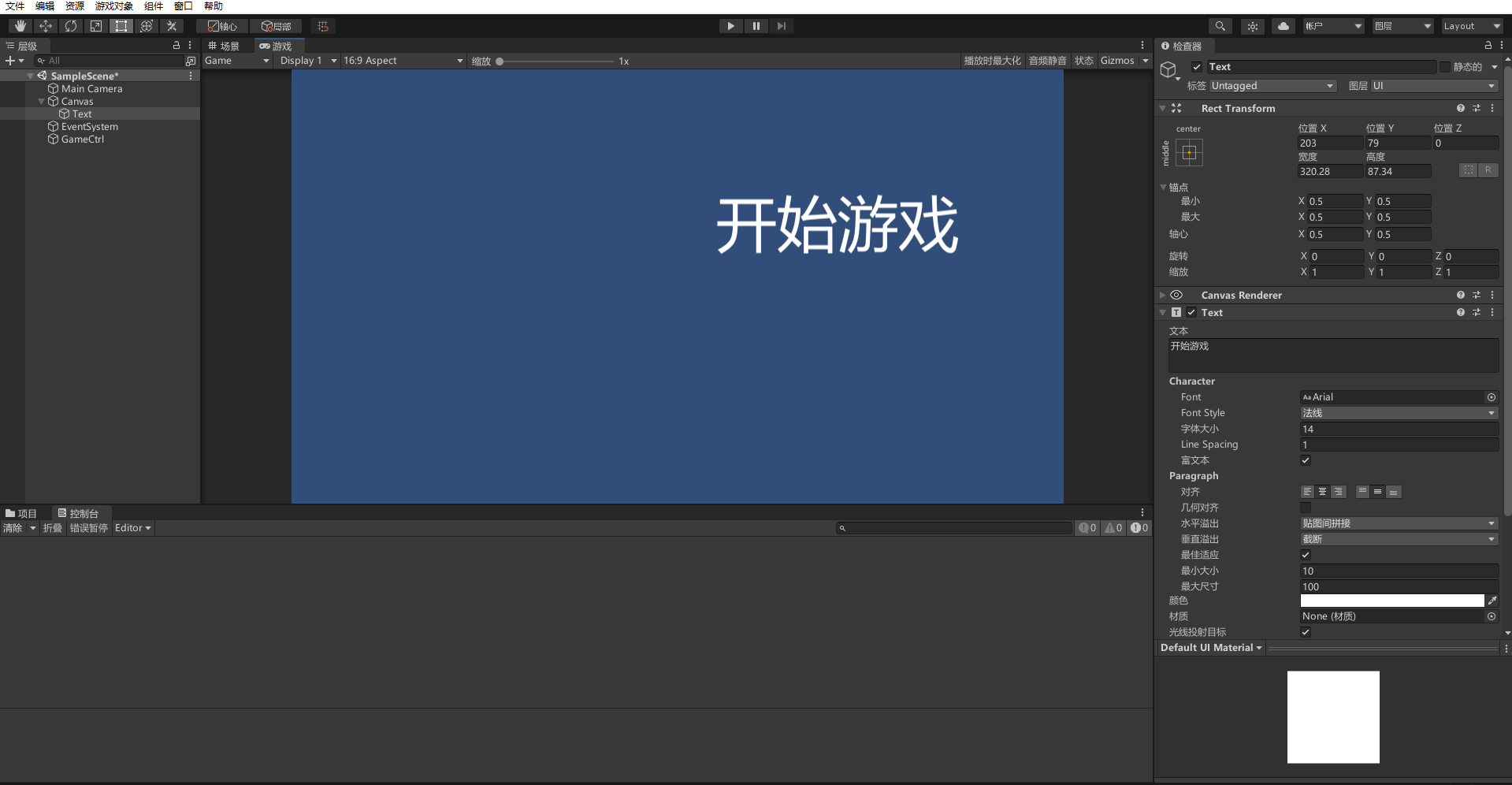The image size is (1512, 785).
Task: Toggle Maximize On Play
Action: (992, 61)
